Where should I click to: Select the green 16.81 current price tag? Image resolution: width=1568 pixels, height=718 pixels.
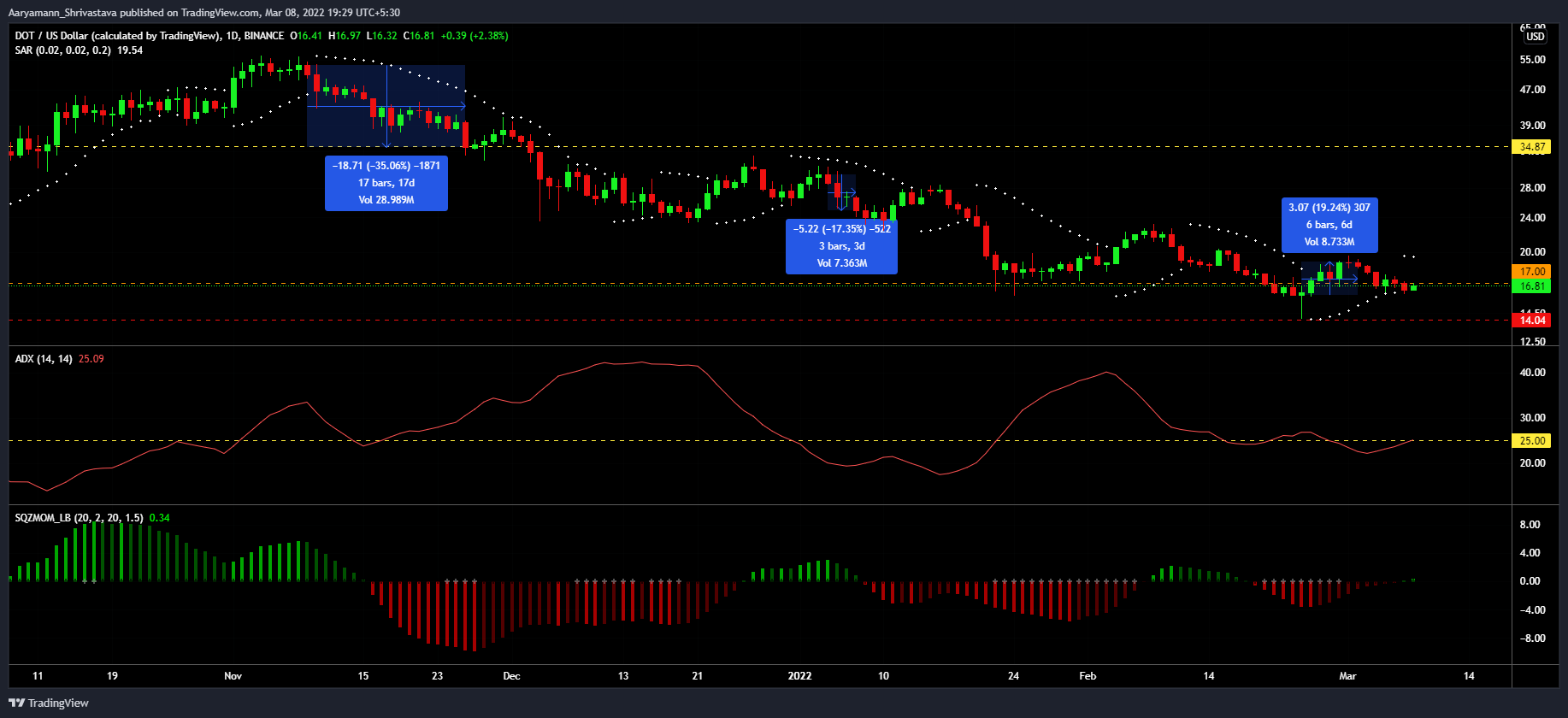click(1531, 286)
